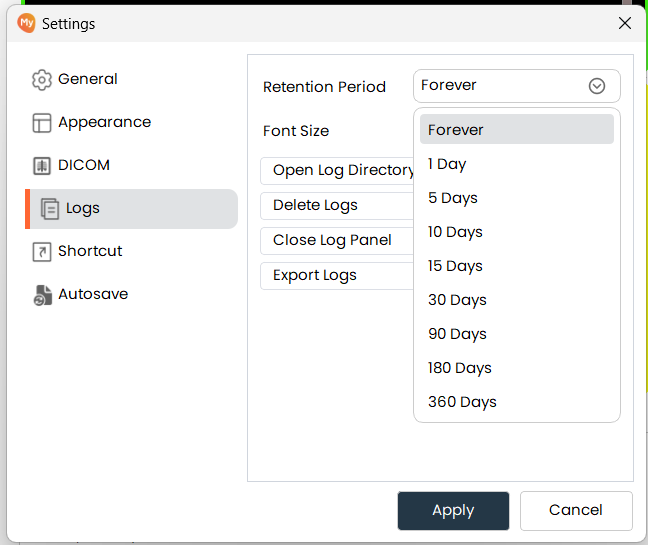This screenshot has width=648, height=545.
Task: Click the circled chevron on Retention Period
Action: (597, 86)
